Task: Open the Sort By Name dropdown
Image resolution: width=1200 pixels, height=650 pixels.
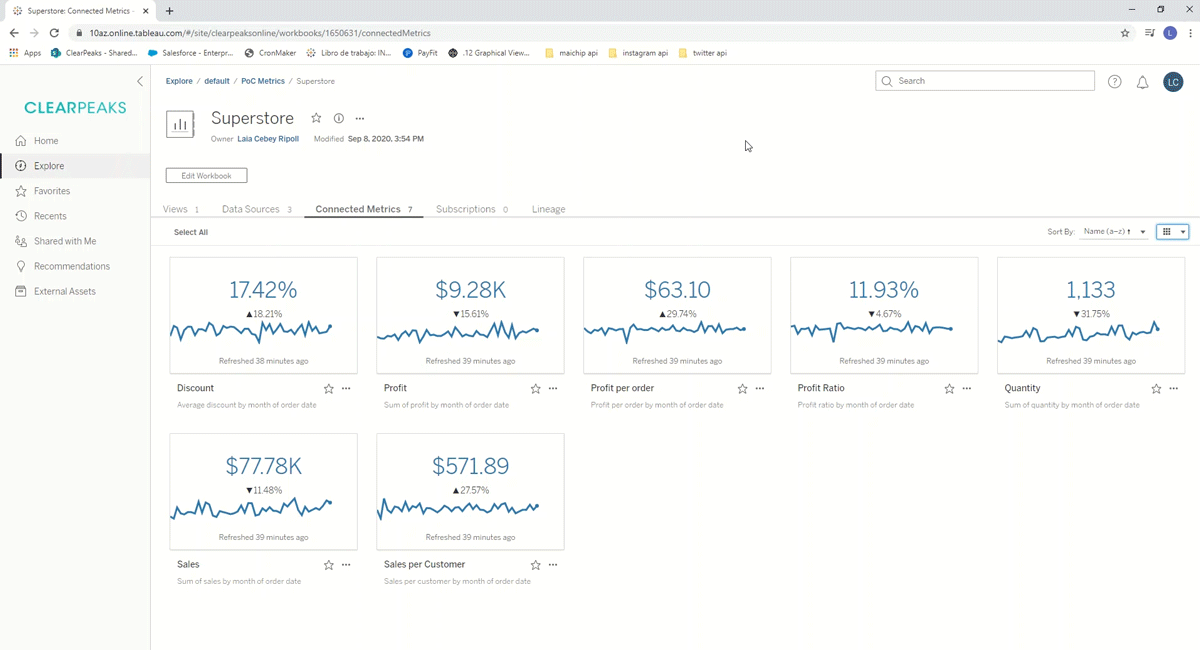Action: coord(1113,231)
